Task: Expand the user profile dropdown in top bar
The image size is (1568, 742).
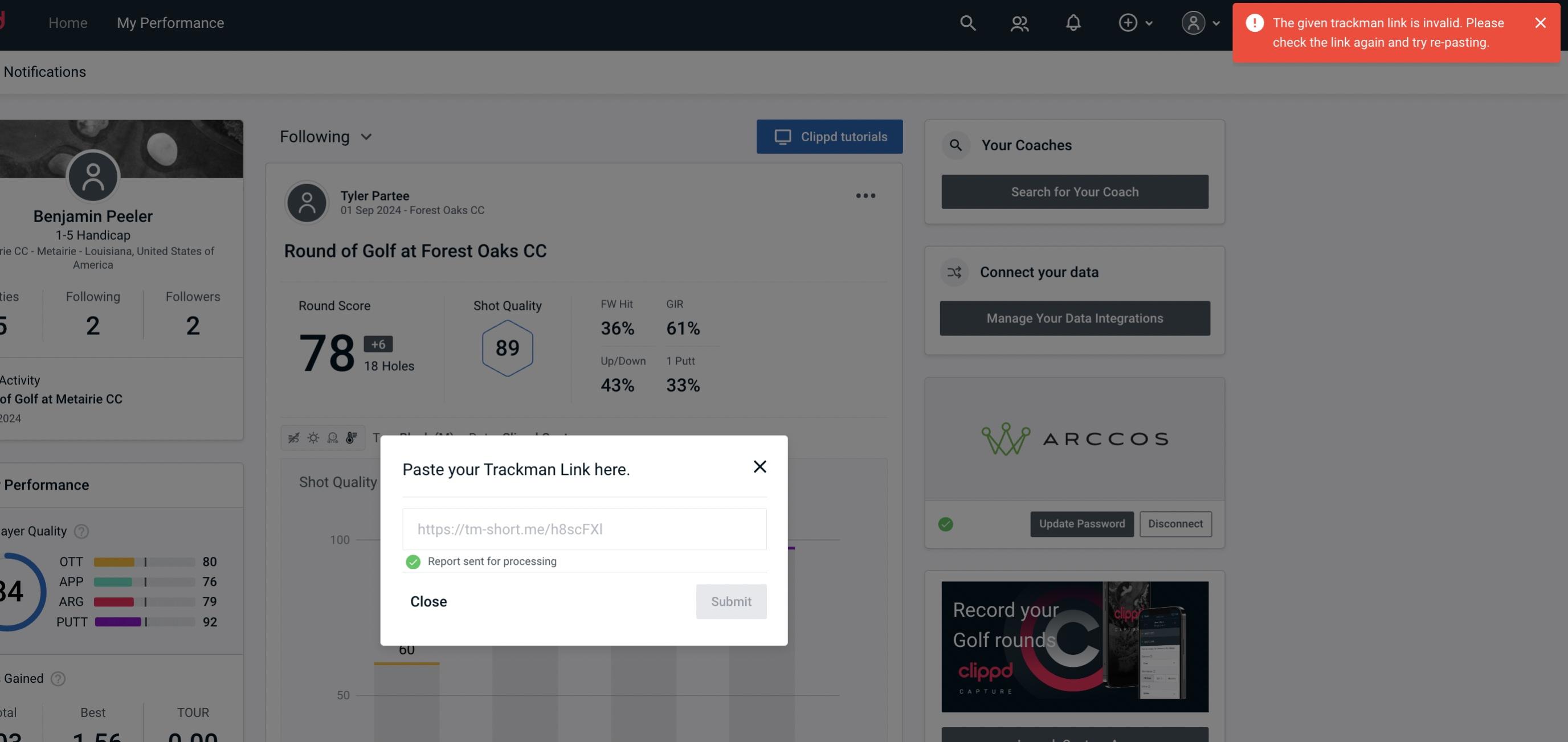Action: (x=1201, y=22)
